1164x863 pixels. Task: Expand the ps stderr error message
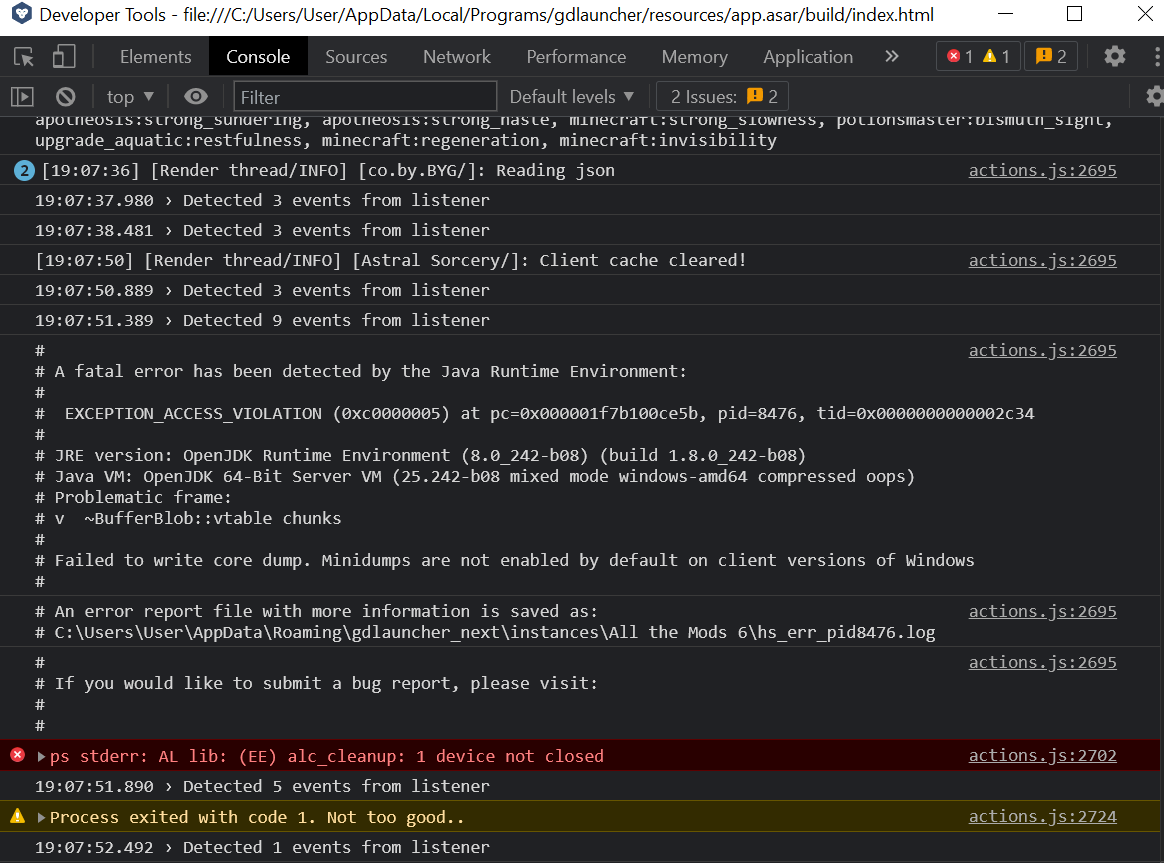pyautogui.click(x=42, y=756)
